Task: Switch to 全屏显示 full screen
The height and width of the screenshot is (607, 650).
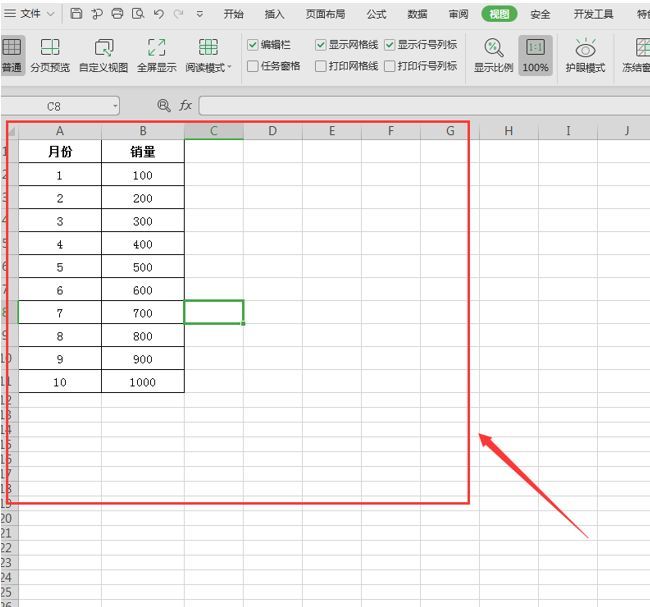Action: point(157,55)
